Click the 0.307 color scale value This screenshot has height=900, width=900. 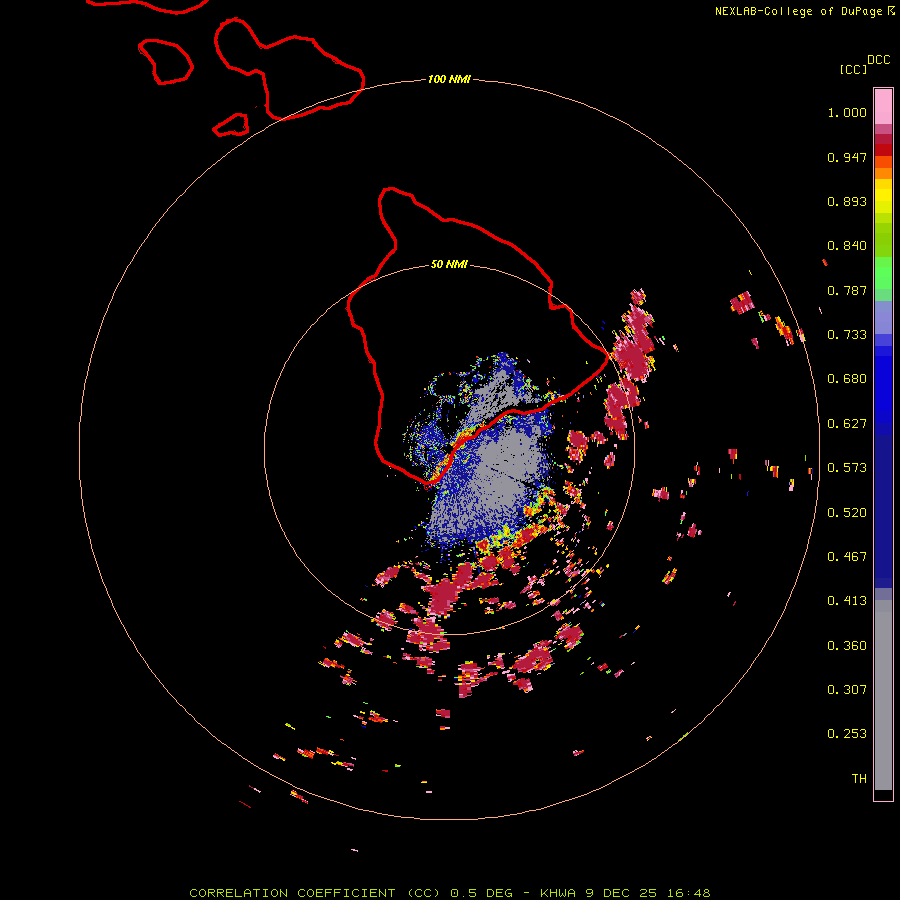coord(847,689)
